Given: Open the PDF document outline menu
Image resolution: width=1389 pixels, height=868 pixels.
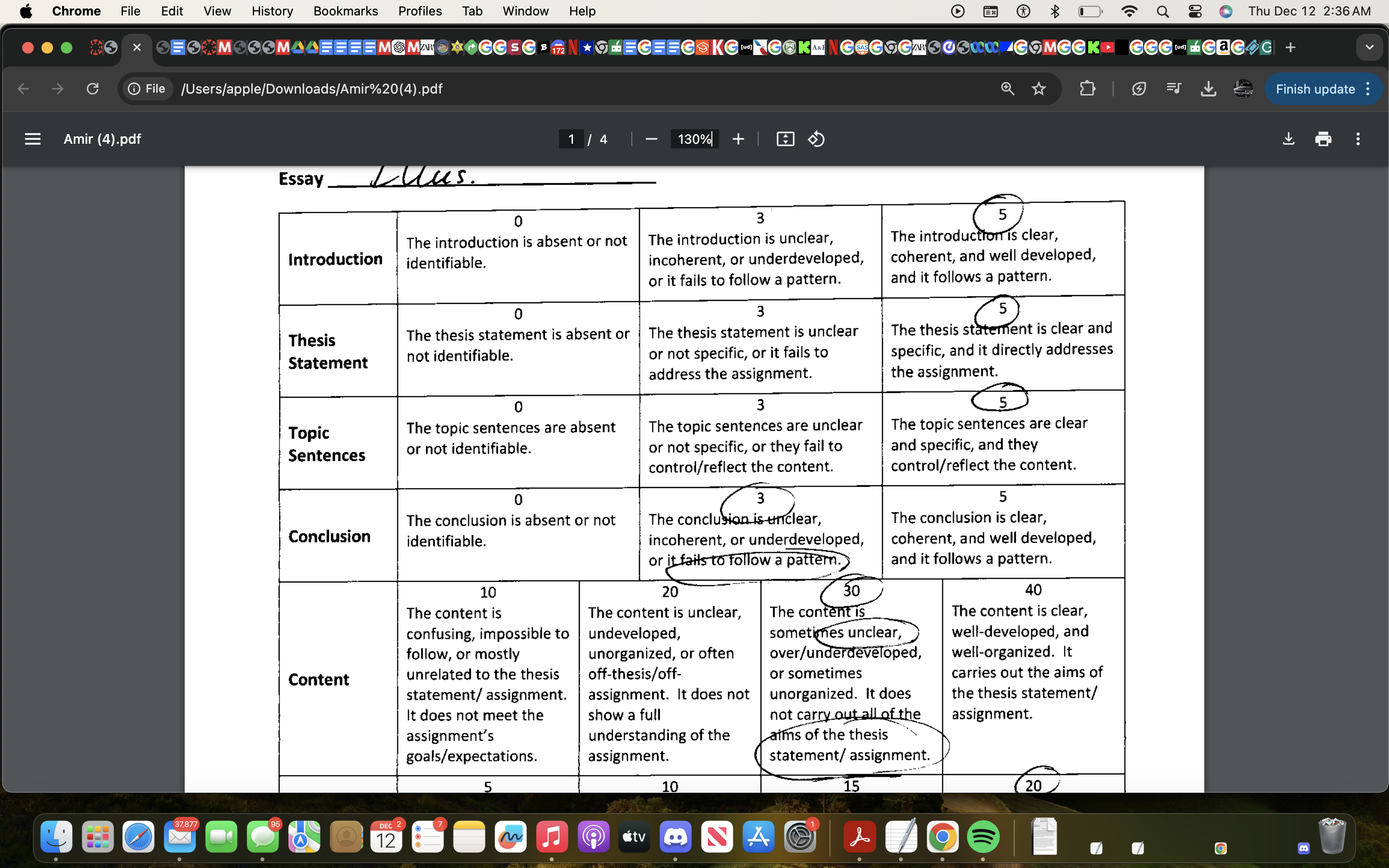Looking at the screenshot, I should [x=33, y=138].
